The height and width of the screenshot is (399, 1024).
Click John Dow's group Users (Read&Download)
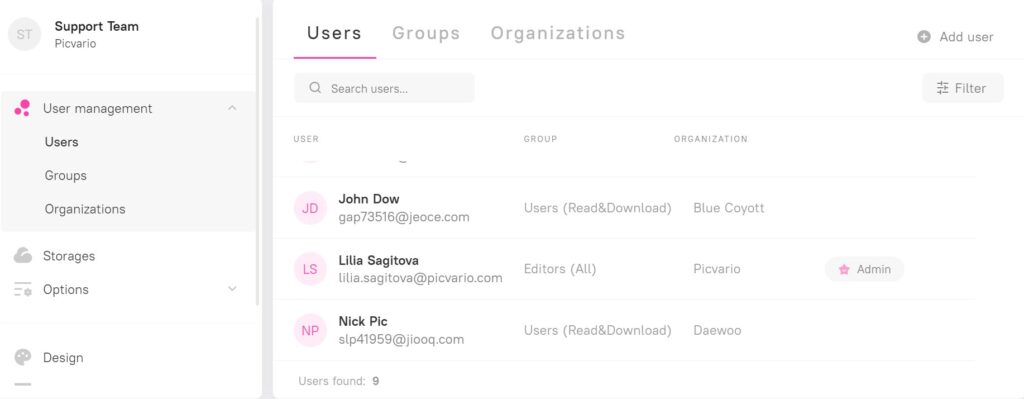click(598, 208)
